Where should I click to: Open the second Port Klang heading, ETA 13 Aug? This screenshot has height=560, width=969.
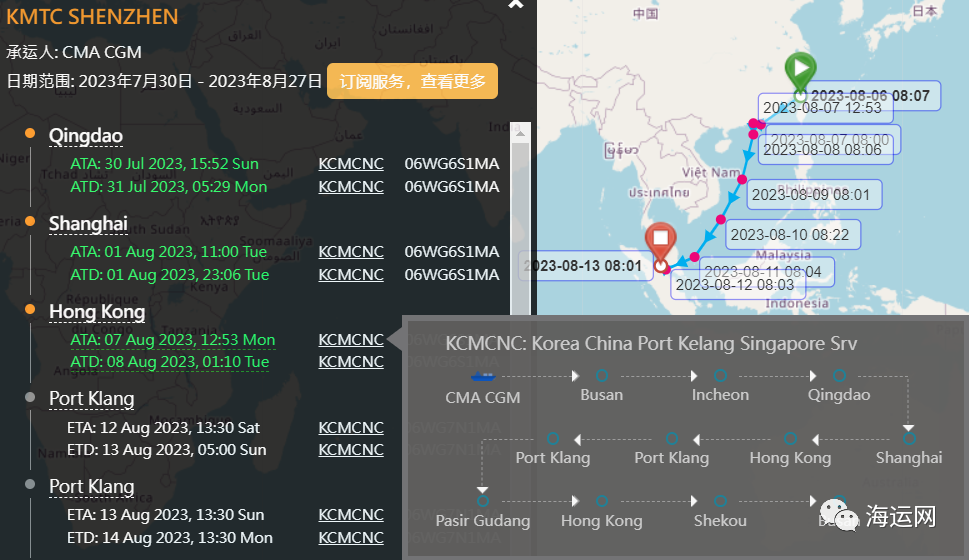(91, 486)
